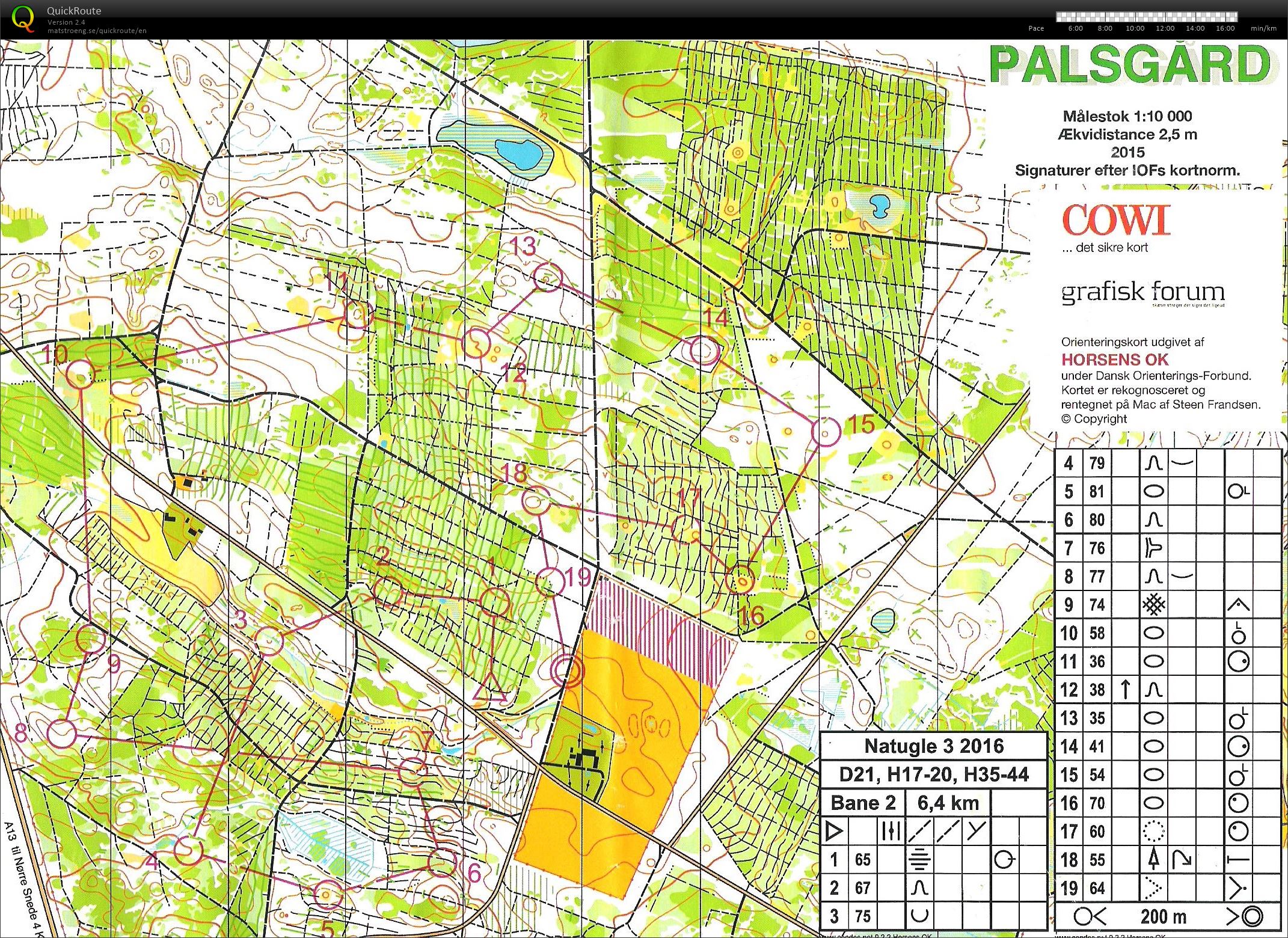The width and height of the screenshot is (1288, 938).
Task: Click the control 13 circle on the map
Action: (548, 277)
